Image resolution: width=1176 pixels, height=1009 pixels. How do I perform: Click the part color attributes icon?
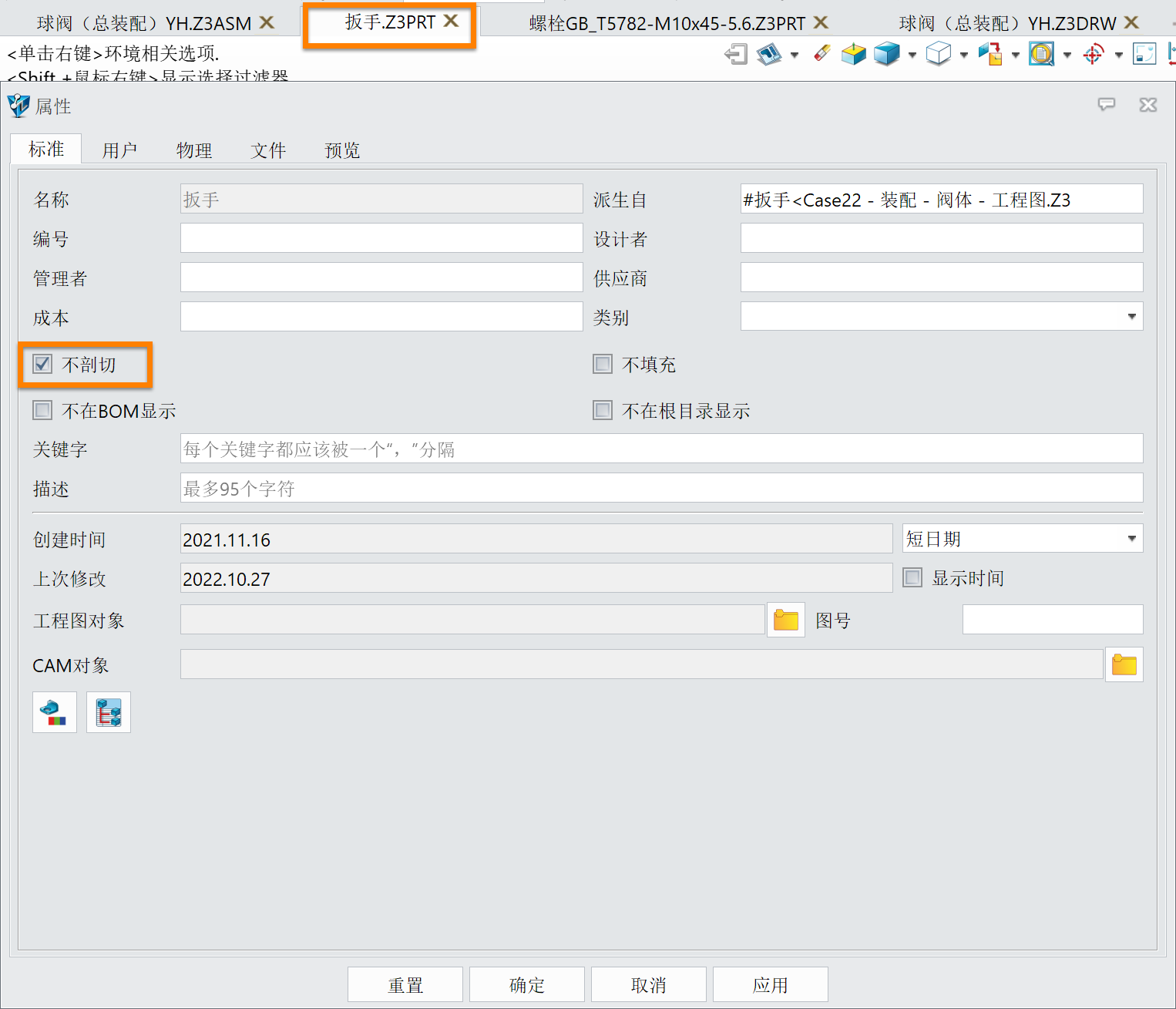pos(55,712)
